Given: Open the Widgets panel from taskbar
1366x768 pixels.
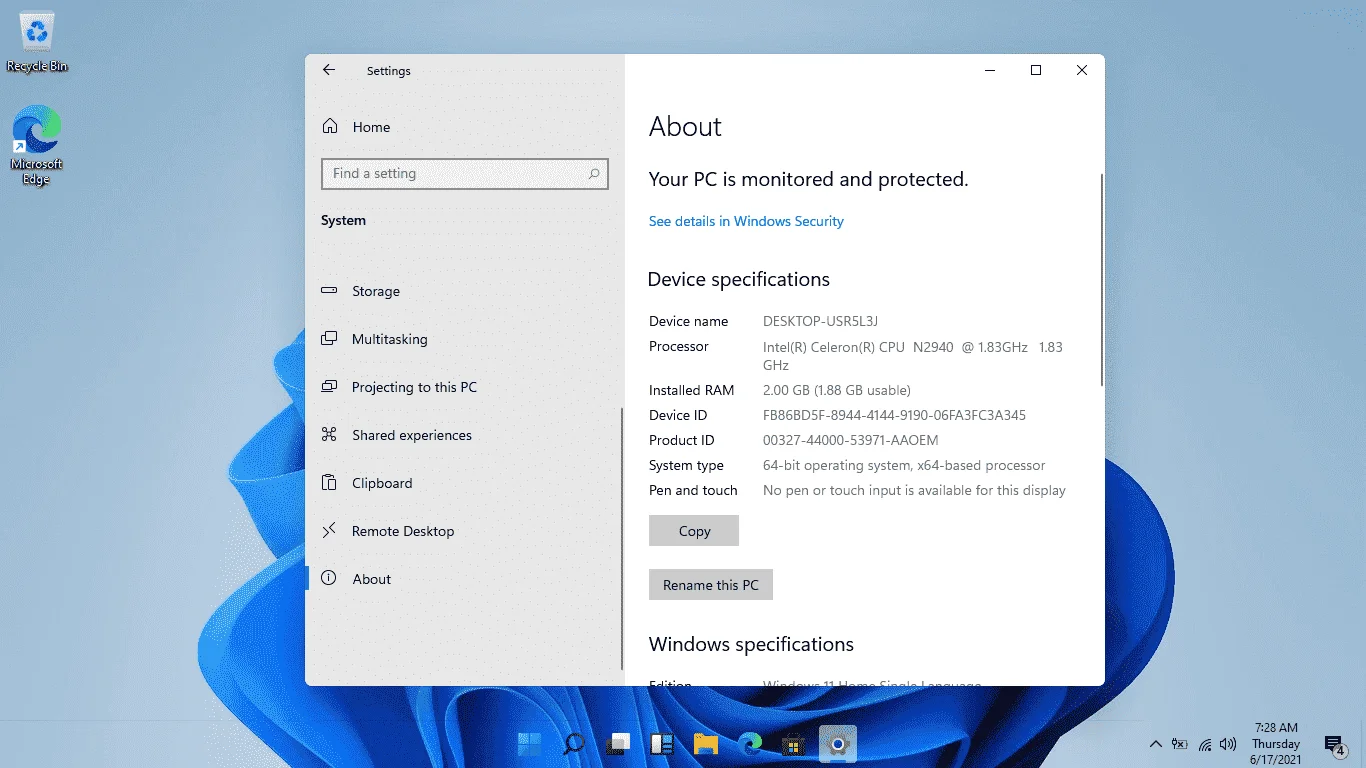Looking at the screenshot, I should [x=662, y=743].
